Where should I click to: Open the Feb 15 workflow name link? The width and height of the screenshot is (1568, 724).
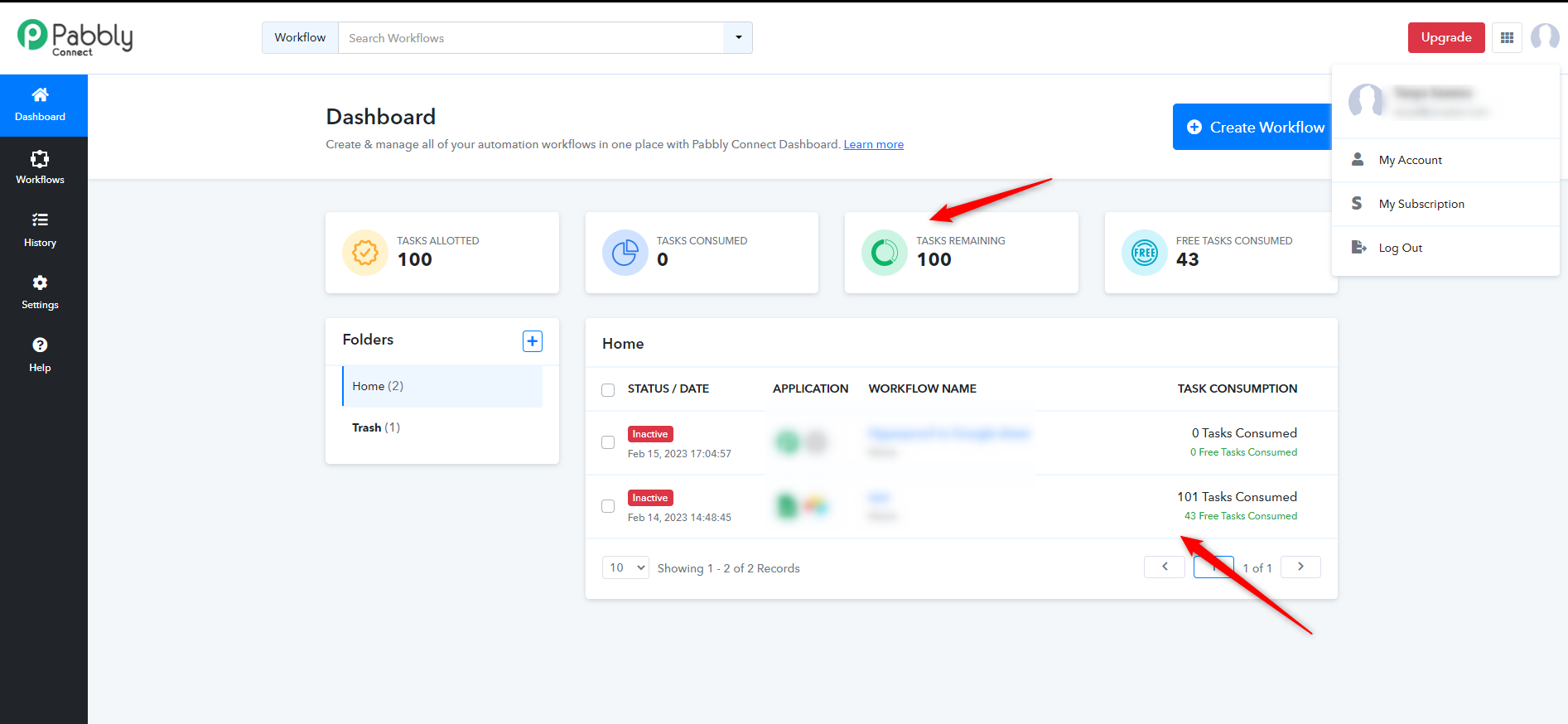coord(948,433)
